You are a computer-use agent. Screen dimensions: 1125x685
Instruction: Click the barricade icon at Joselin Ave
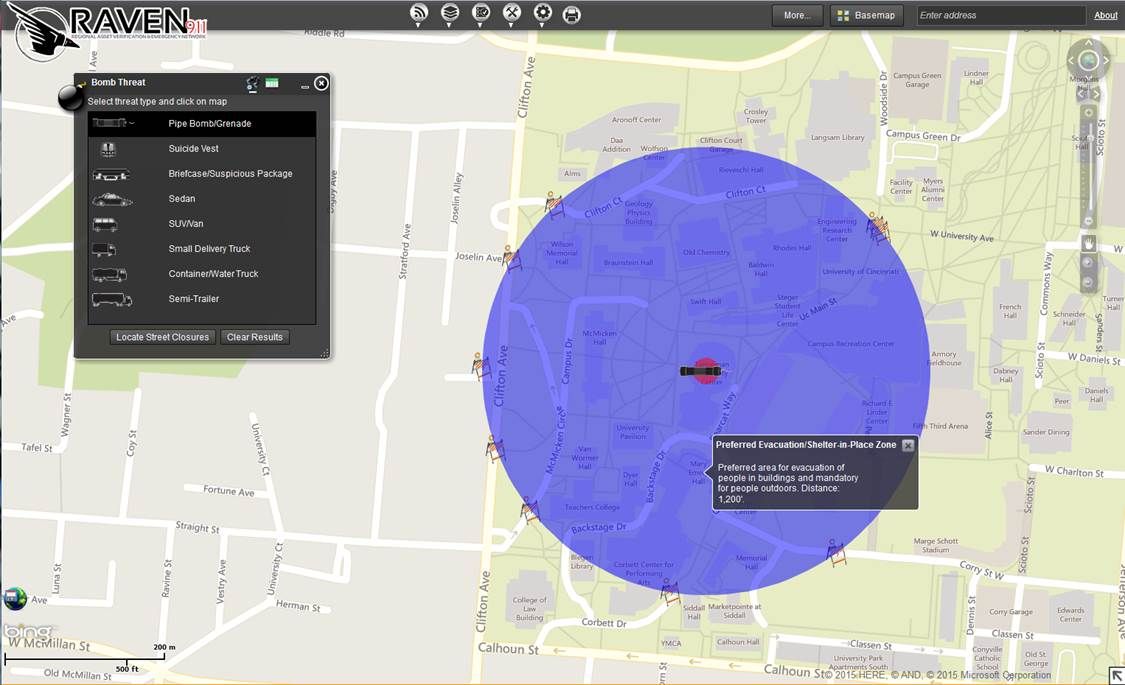click(512, 258)
